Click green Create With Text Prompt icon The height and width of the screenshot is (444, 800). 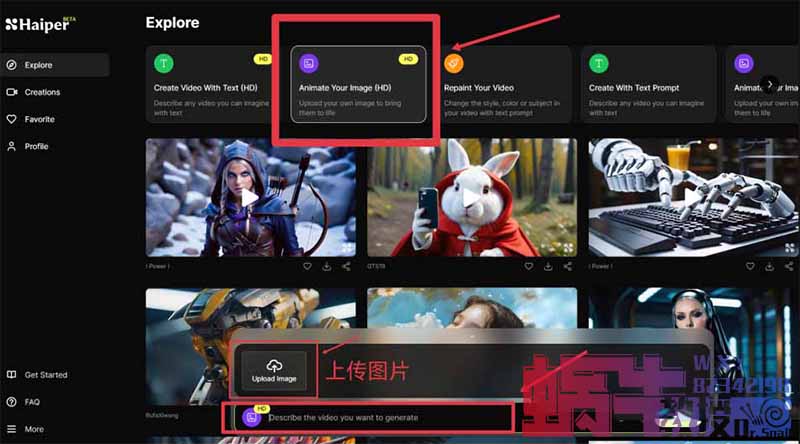[x=600, y=62]
